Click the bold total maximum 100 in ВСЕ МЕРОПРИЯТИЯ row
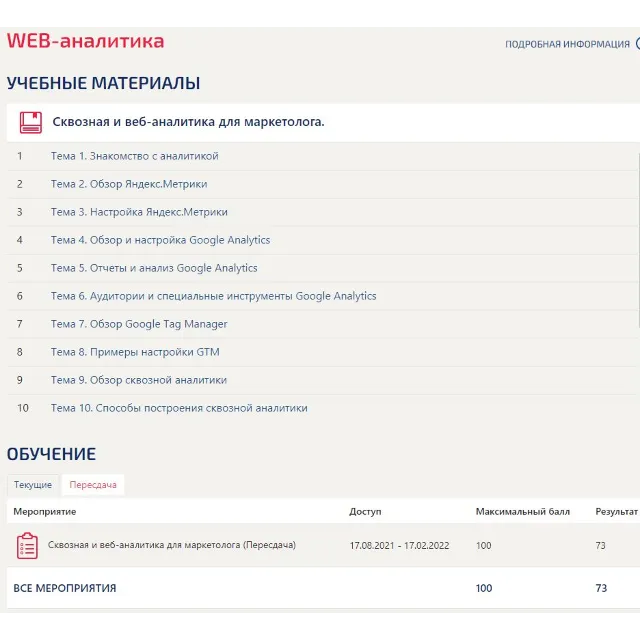 (x=484, y=588)
